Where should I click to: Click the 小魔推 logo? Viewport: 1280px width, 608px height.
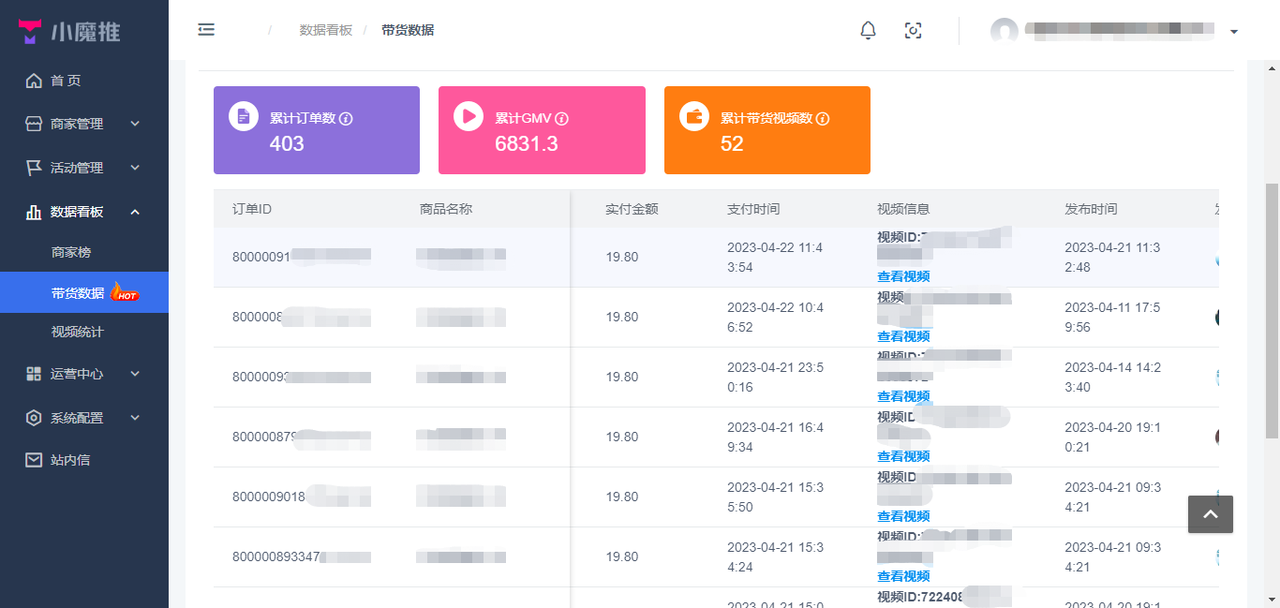pyautogui.click(x=70, y=32)
